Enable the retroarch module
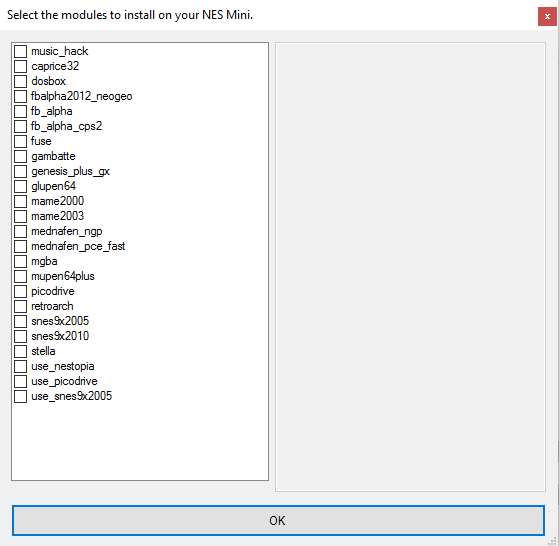The height and width of the screenshot is (546, 559). pyautogui.click(x=20, y=306)
